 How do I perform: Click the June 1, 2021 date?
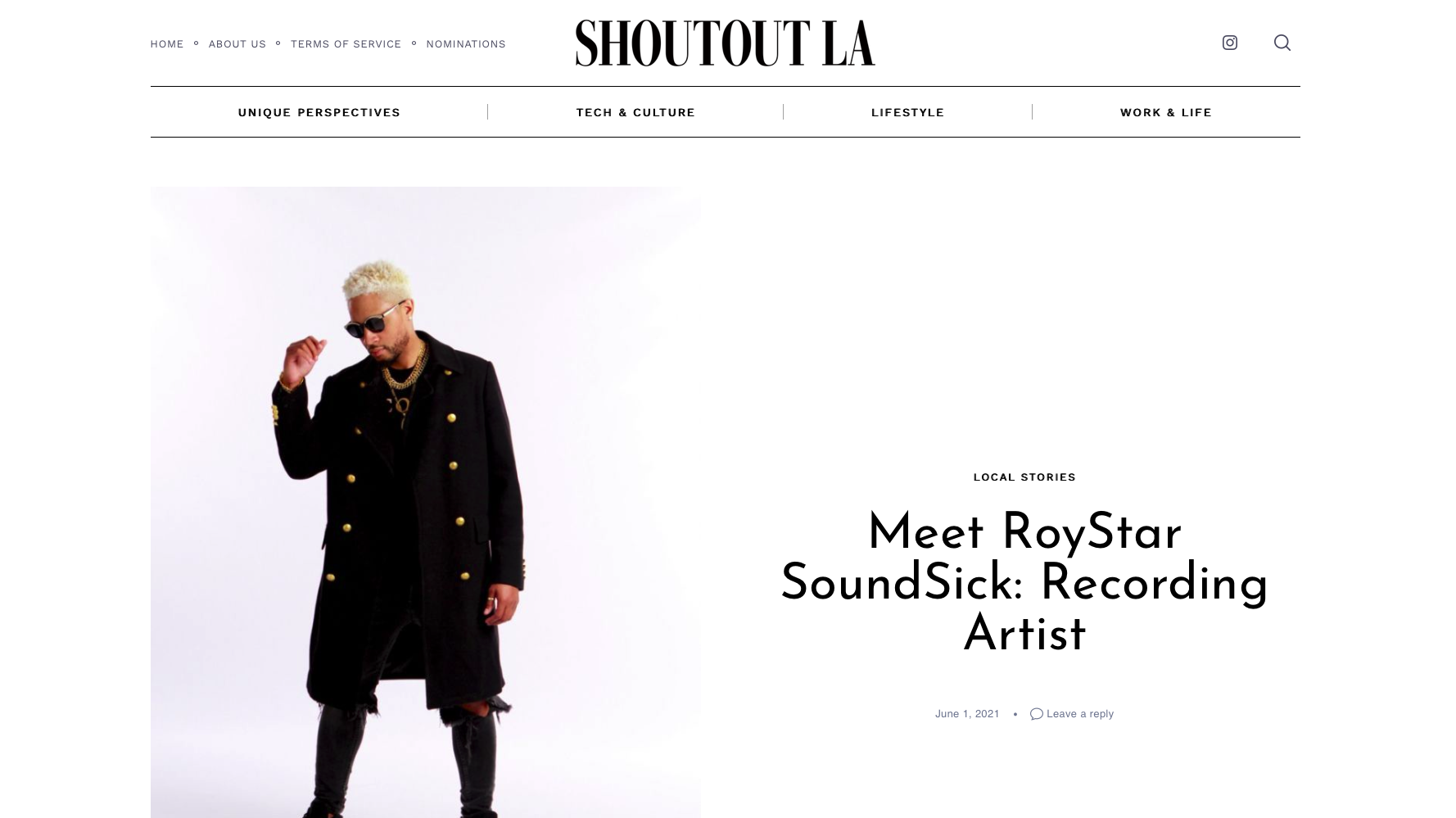click(967, 714)
